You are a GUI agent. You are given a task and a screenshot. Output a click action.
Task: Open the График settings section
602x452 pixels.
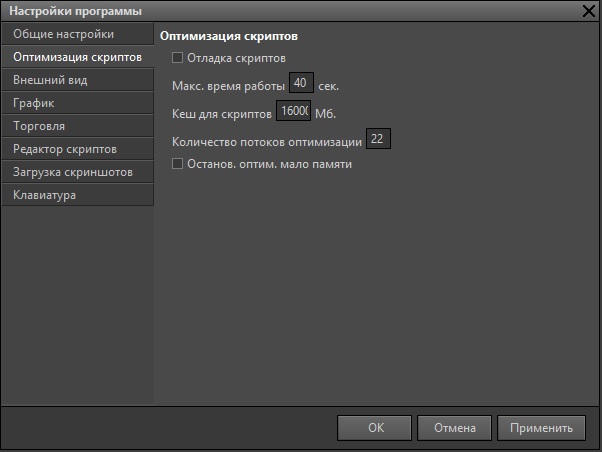click(77, 103)
